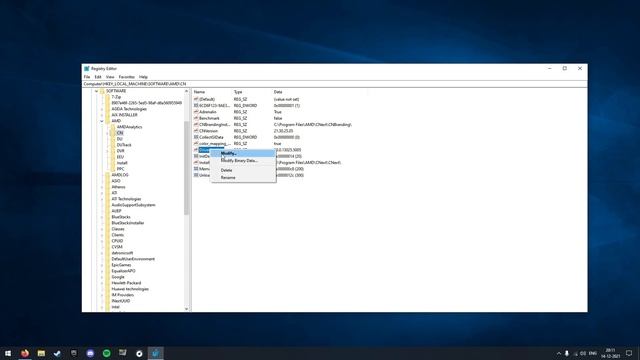640x360 pixels.
Task: Expand the Clients tree node
Action: point(102,235)
